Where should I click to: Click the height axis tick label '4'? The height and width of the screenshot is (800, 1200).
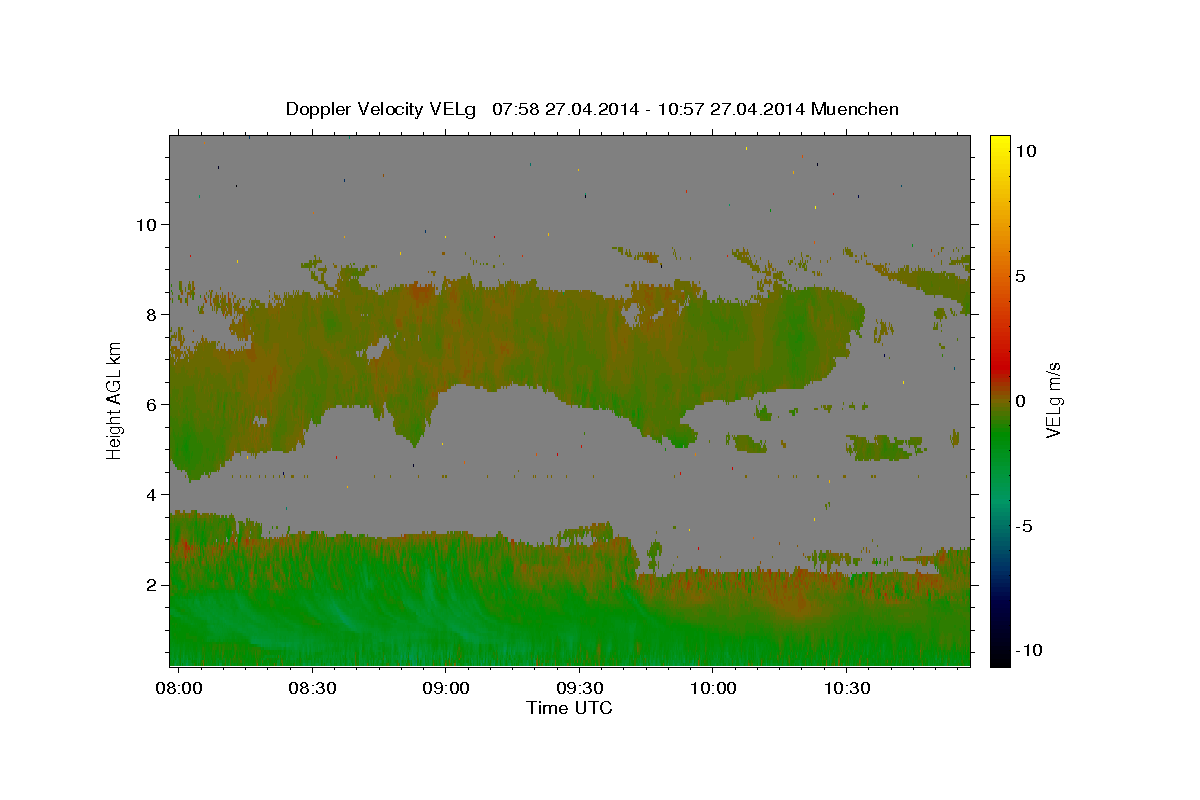[150, 494]
